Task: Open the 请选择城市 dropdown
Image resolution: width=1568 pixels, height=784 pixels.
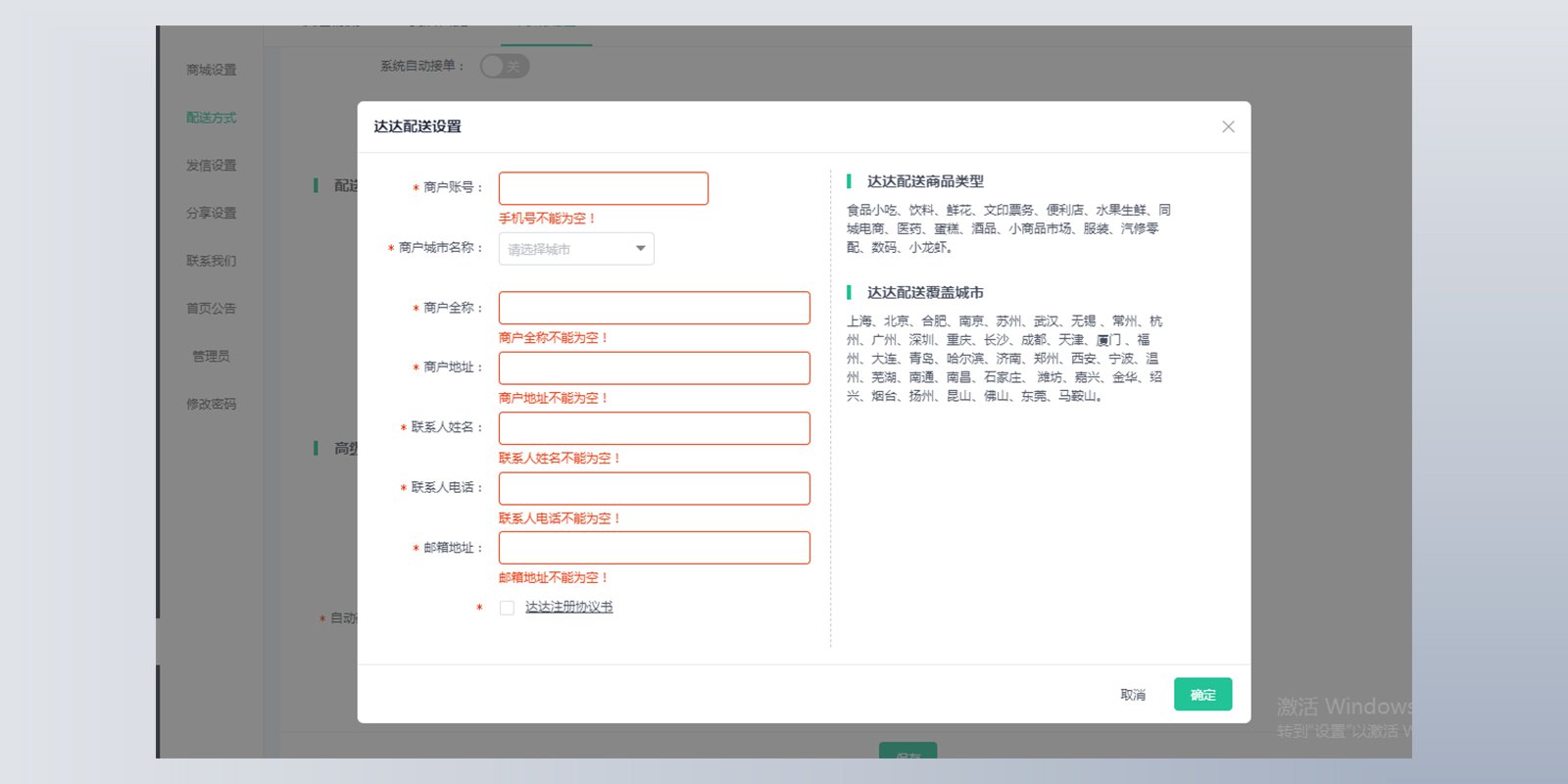Action: tap(576, 249)
